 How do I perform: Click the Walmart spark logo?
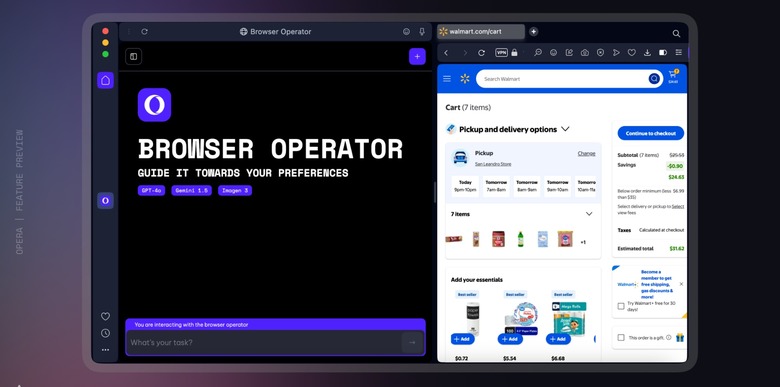pyautogui.click(x=465, y=79)
